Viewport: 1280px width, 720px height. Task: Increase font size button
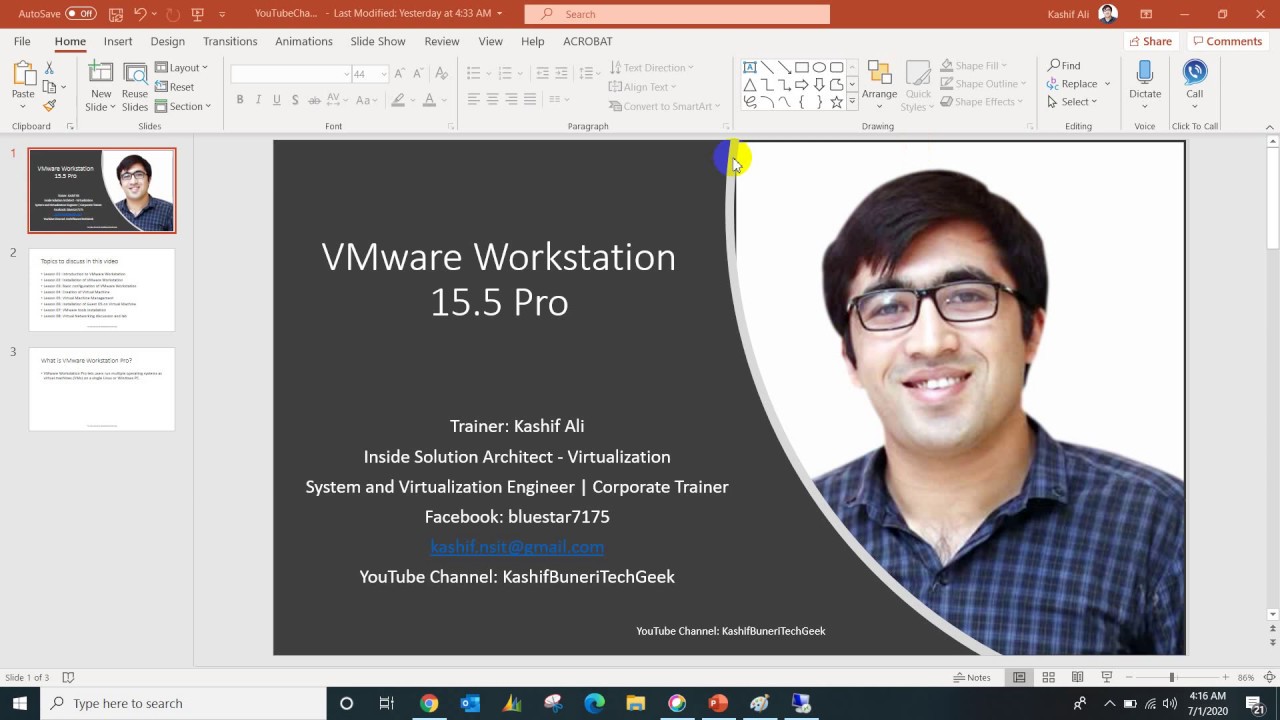pos(399,74)
